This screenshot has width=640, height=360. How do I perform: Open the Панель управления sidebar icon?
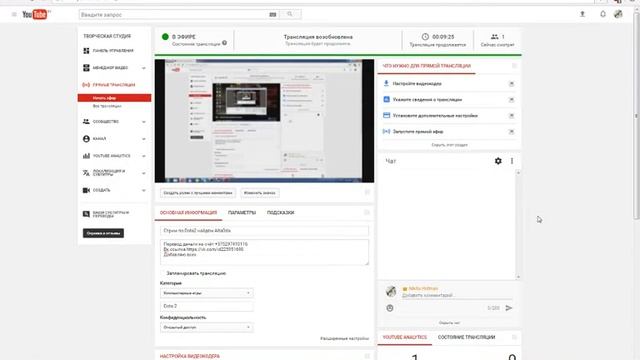coord(86,51)
